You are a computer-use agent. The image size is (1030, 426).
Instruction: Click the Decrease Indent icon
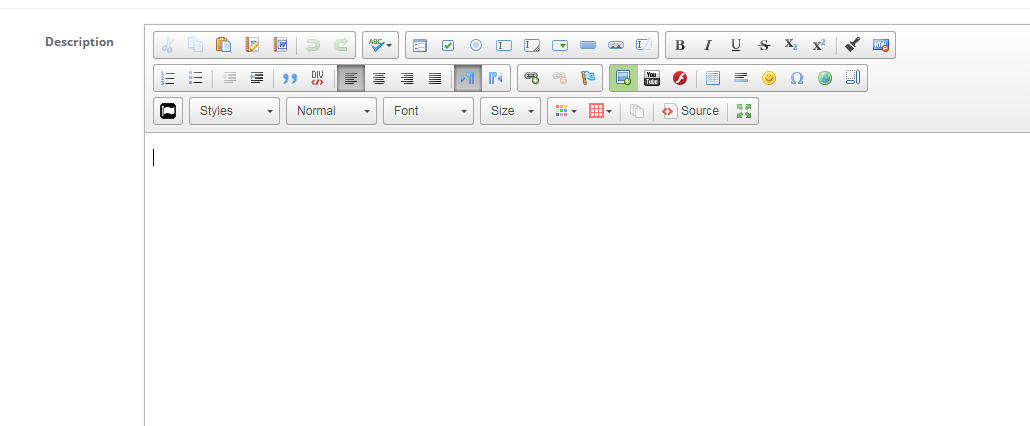click(229, 78)
